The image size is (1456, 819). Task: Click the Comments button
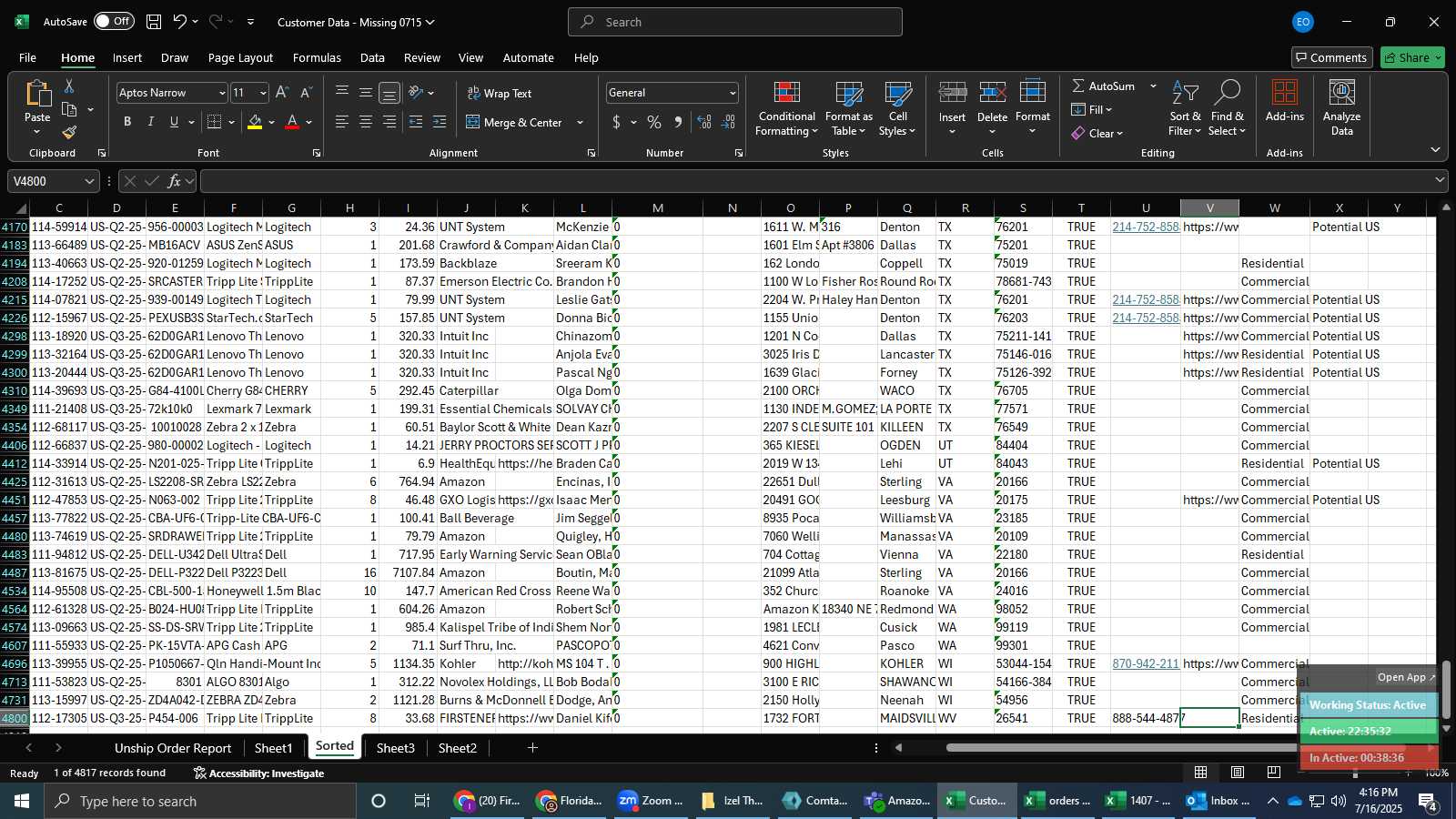pos(1331,57)
